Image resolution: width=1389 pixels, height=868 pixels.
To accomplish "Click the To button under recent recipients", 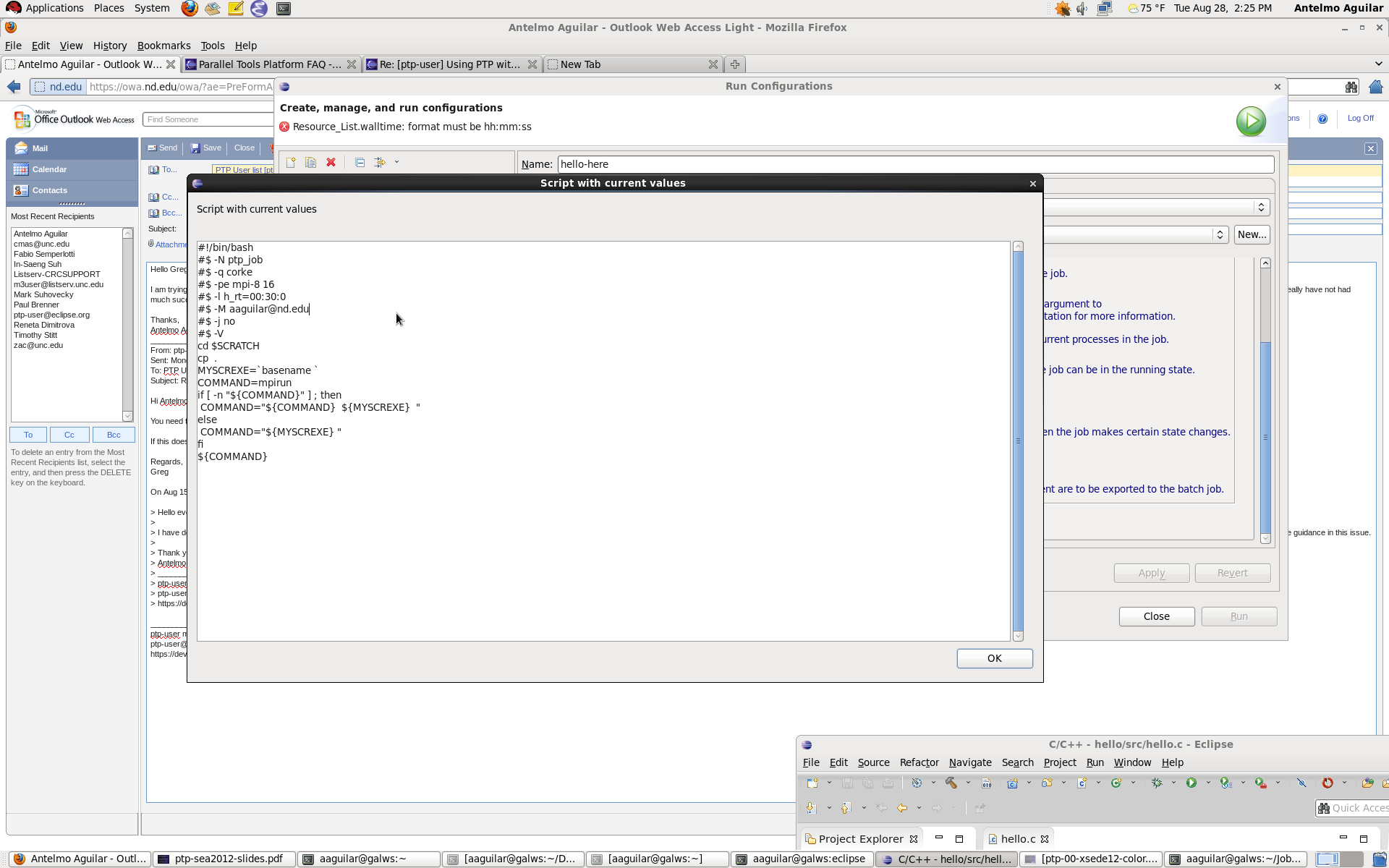I will point(28,435).
